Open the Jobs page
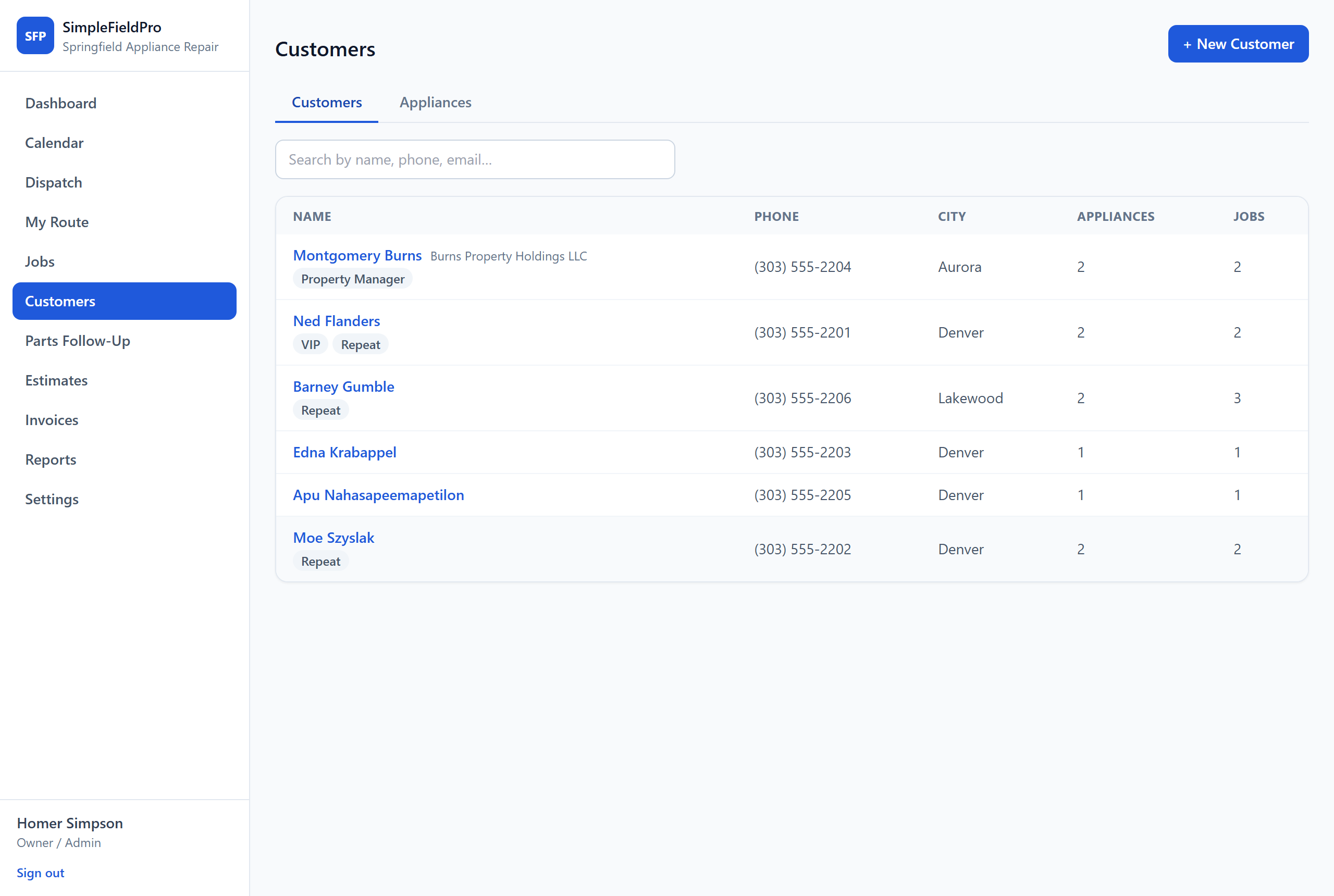The height and width of the screenshot is (896, 1334). (x=124, y=262)
